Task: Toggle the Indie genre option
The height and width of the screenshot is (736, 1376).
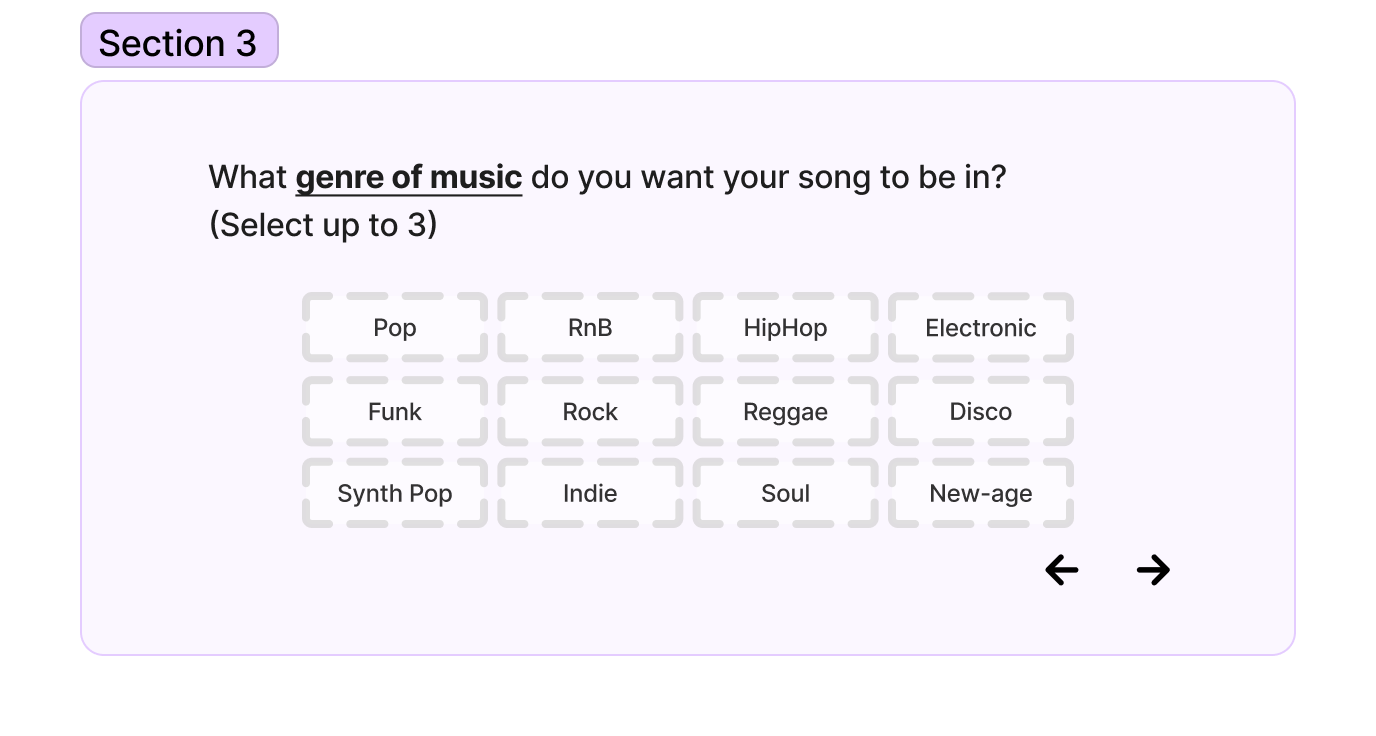Action: pyautogui.click(x=590, y=494)
